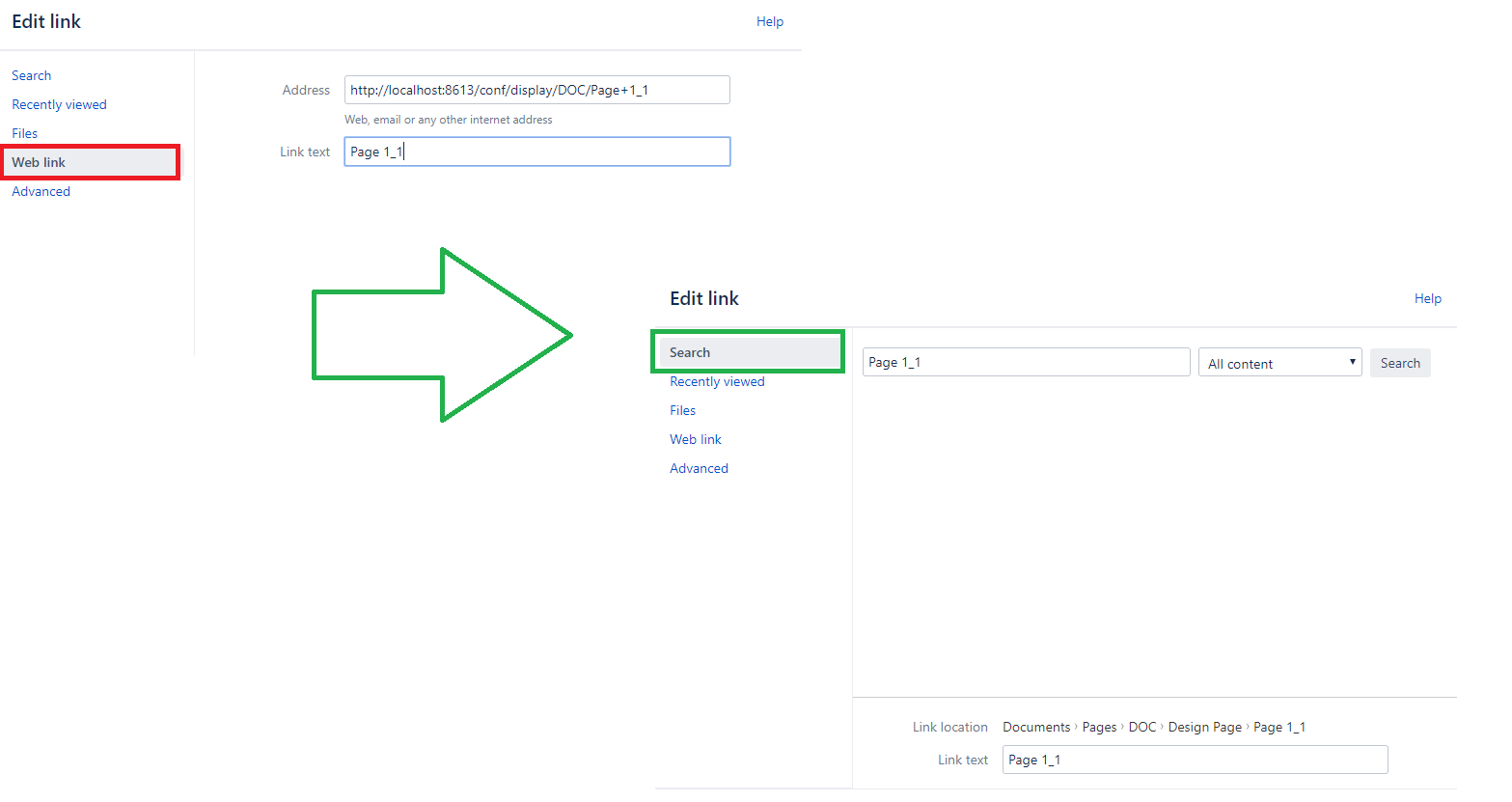
Task: Focus the search query field containing Page 1_1
Action: [1026, 362]
